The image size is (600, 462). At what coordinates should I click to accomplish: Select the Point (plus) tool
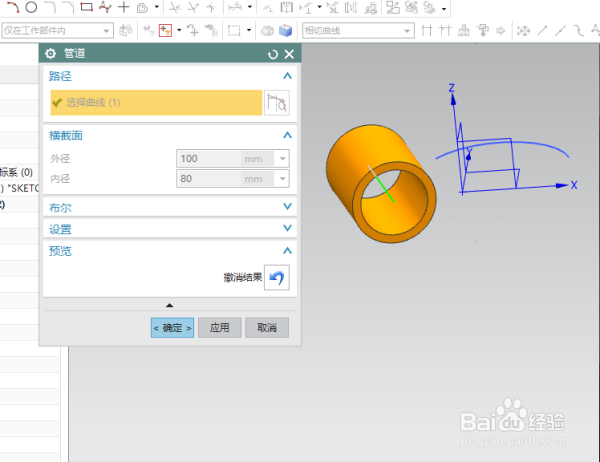pos(123,7)
